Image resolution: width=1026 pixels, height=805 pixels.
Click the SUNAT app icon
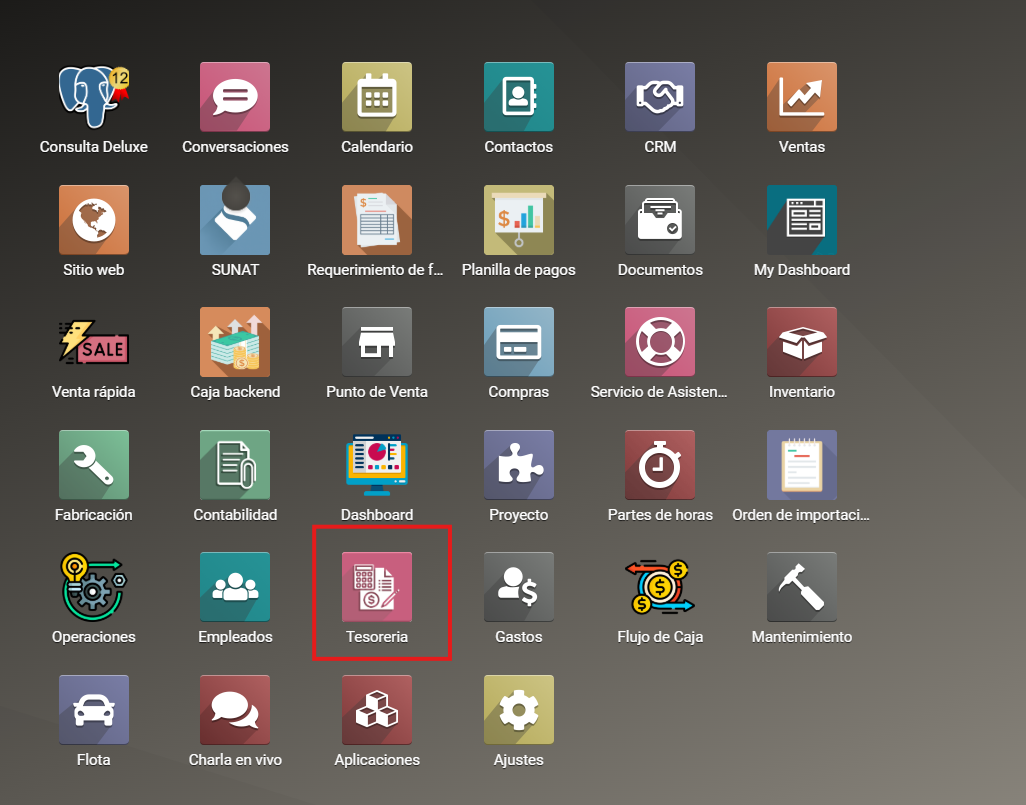(235, 220)
